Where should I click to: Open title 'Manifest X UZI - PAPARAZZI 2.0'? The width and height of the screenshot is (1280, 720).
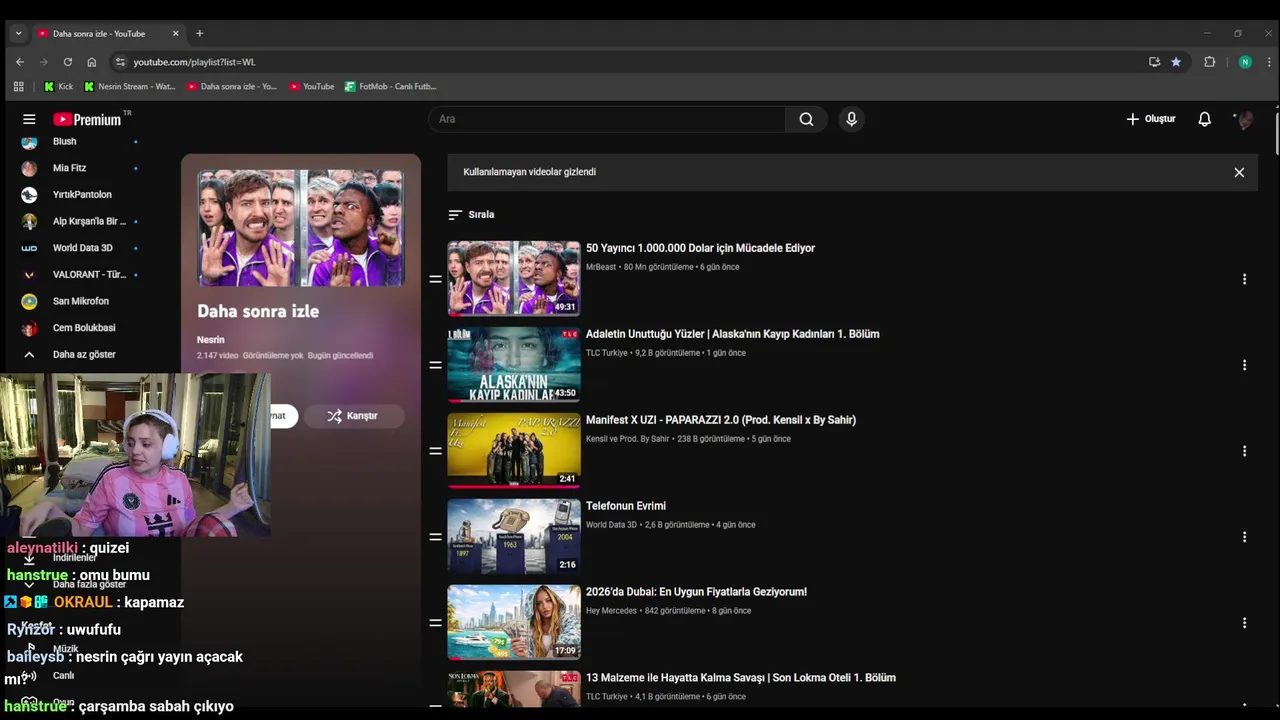pos(721,420)
